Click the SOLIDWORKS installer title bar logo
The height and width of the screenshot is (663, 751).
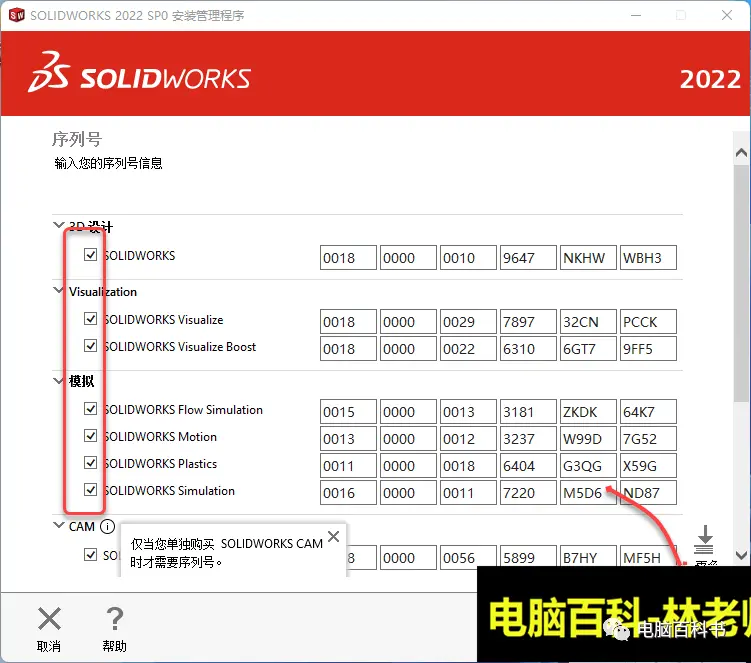16,15
